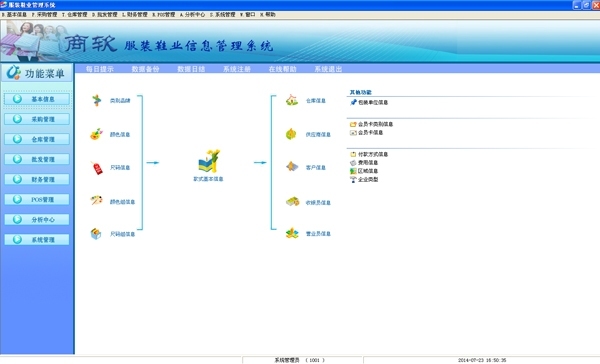Open the 供应商信息 supplier icon
Image resolution: width=600 pixels, height=364 pixels.
tap(291, 134)
